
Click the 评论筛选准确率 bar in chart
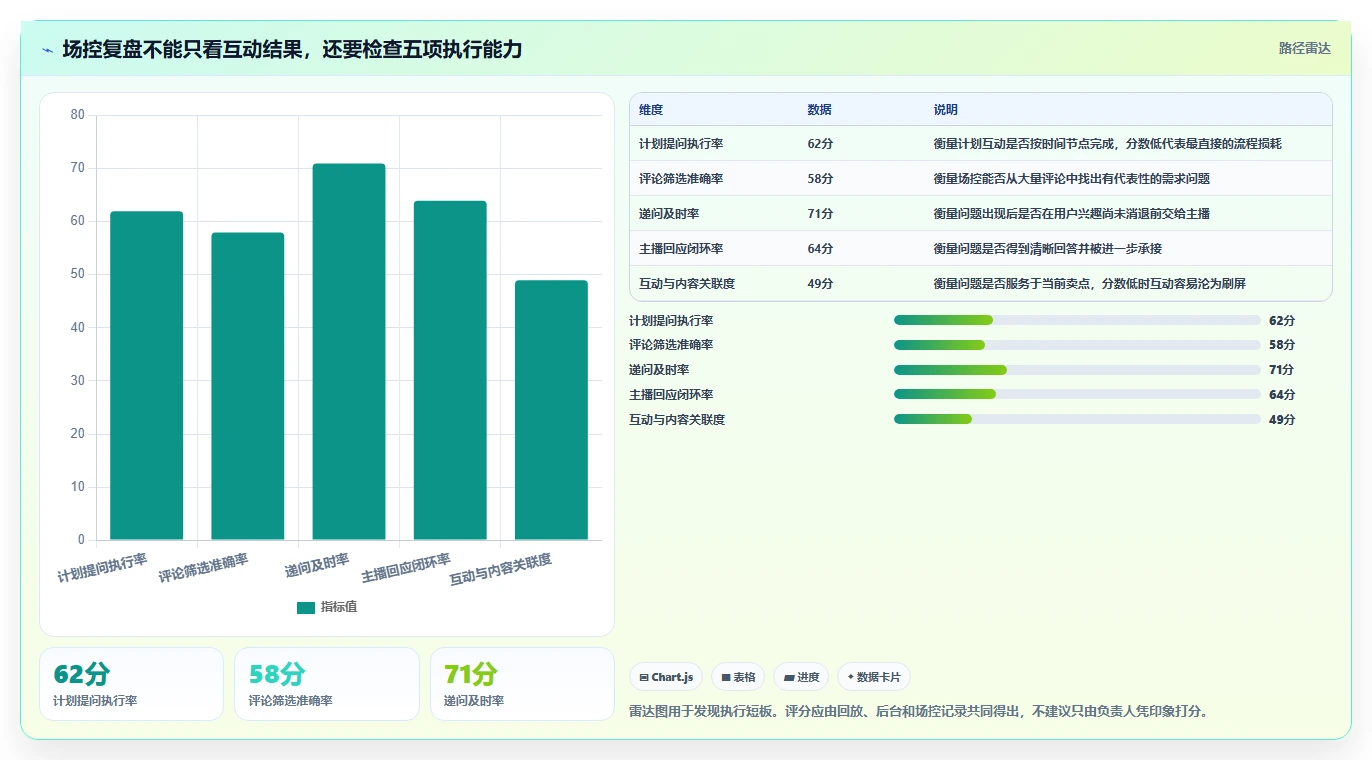pyautogui.click(x=247, y=386)
